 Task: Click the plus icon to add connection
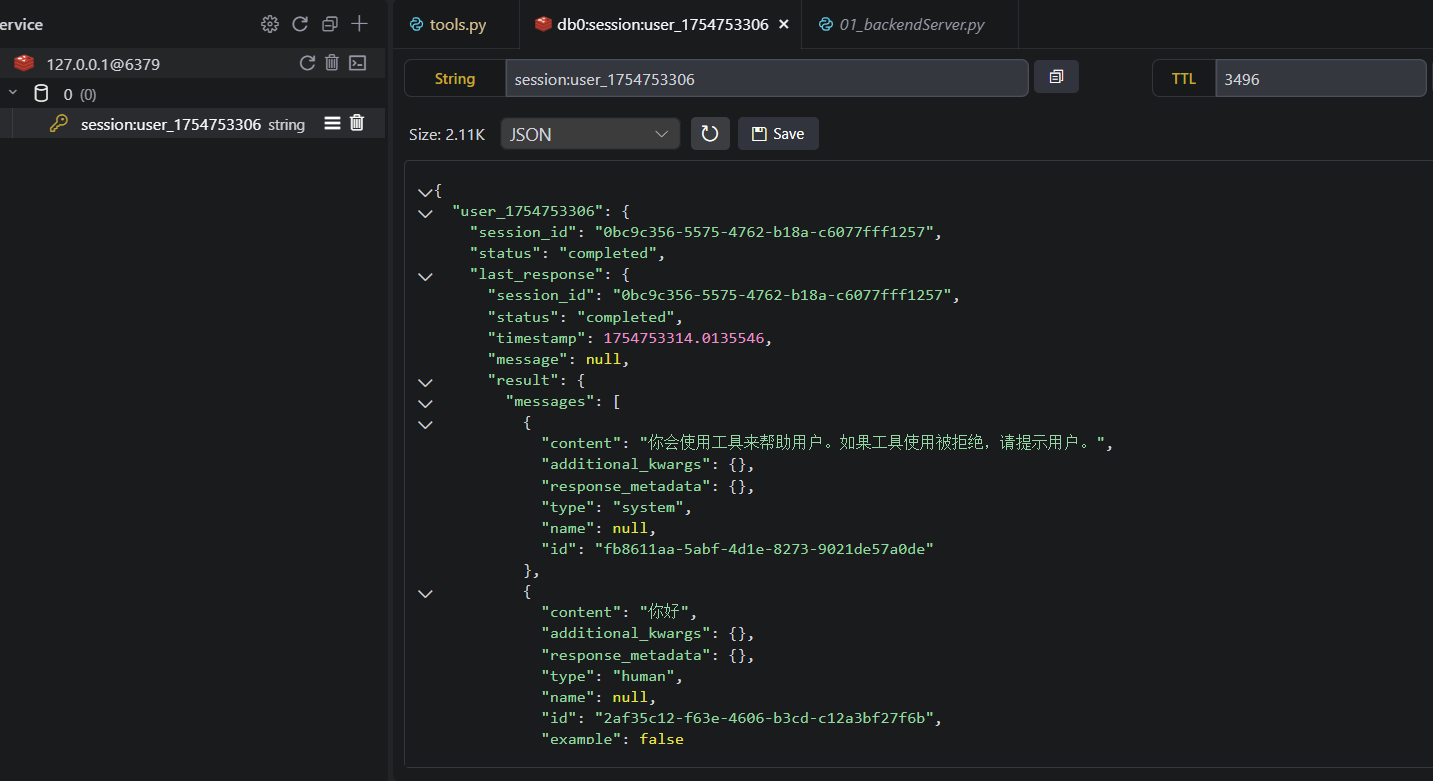point(359,24)
